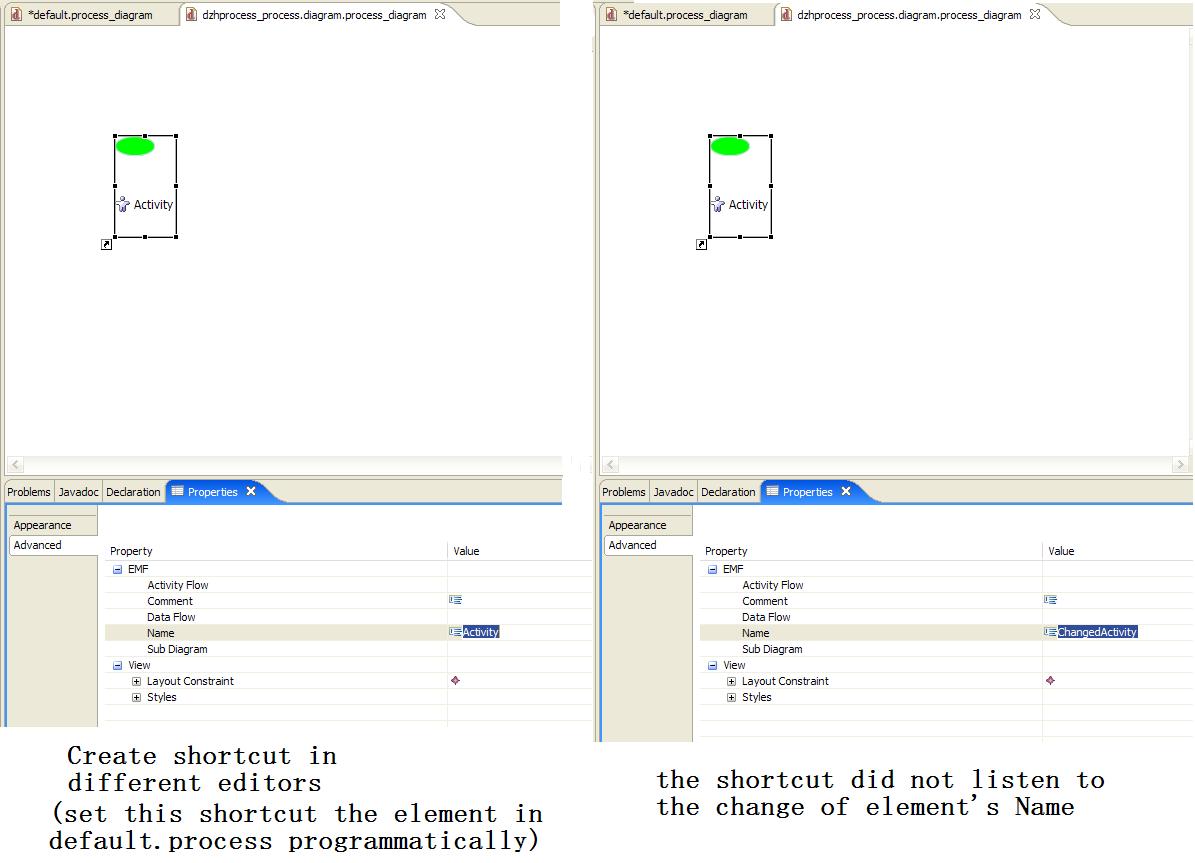Expand Layout Constraint in left Properties

pyautogui.click(x=136, y=682)
